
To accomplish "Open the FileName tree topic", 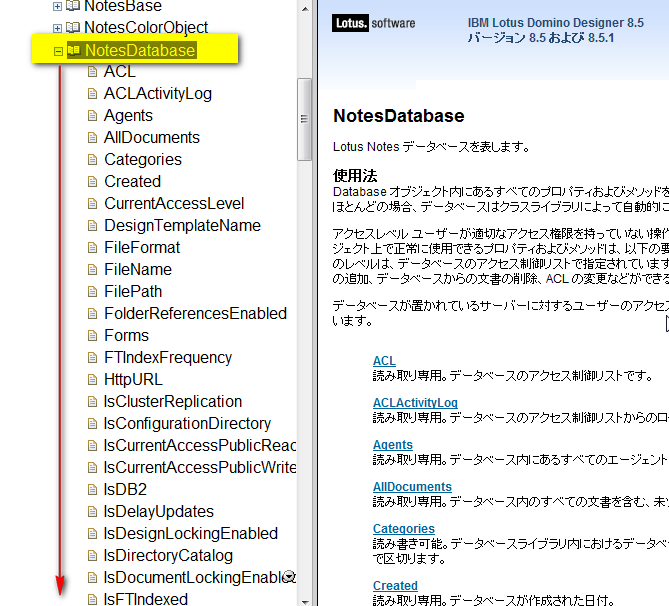I will coord(138,269).
